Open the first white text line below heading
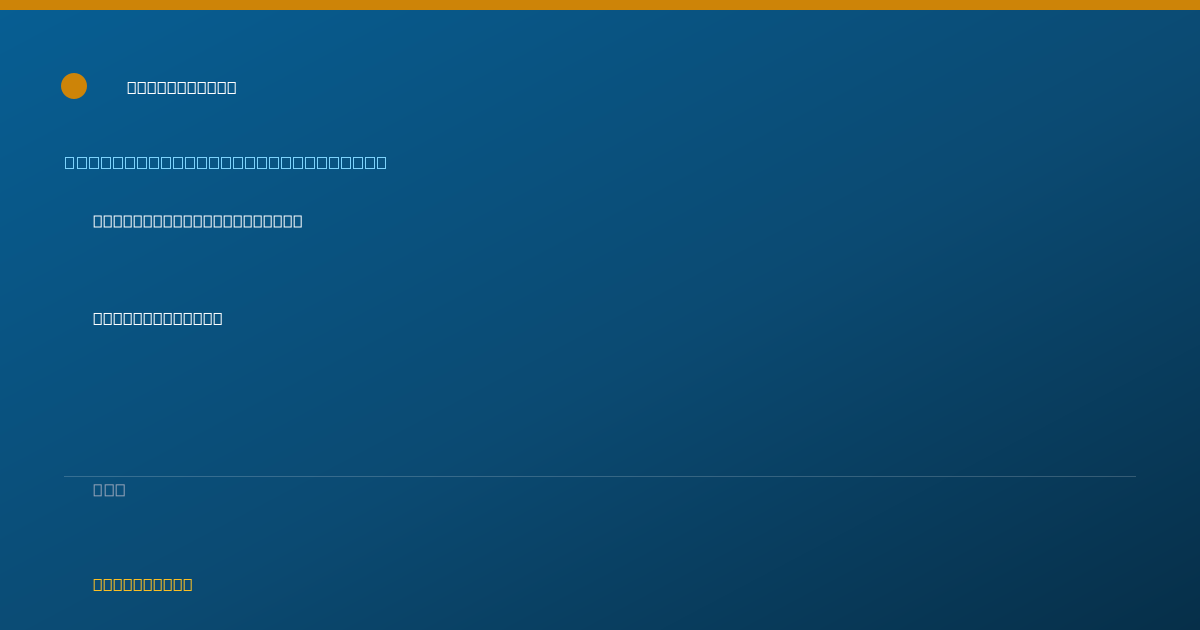1200x630 pixels. tap(198, 221)
